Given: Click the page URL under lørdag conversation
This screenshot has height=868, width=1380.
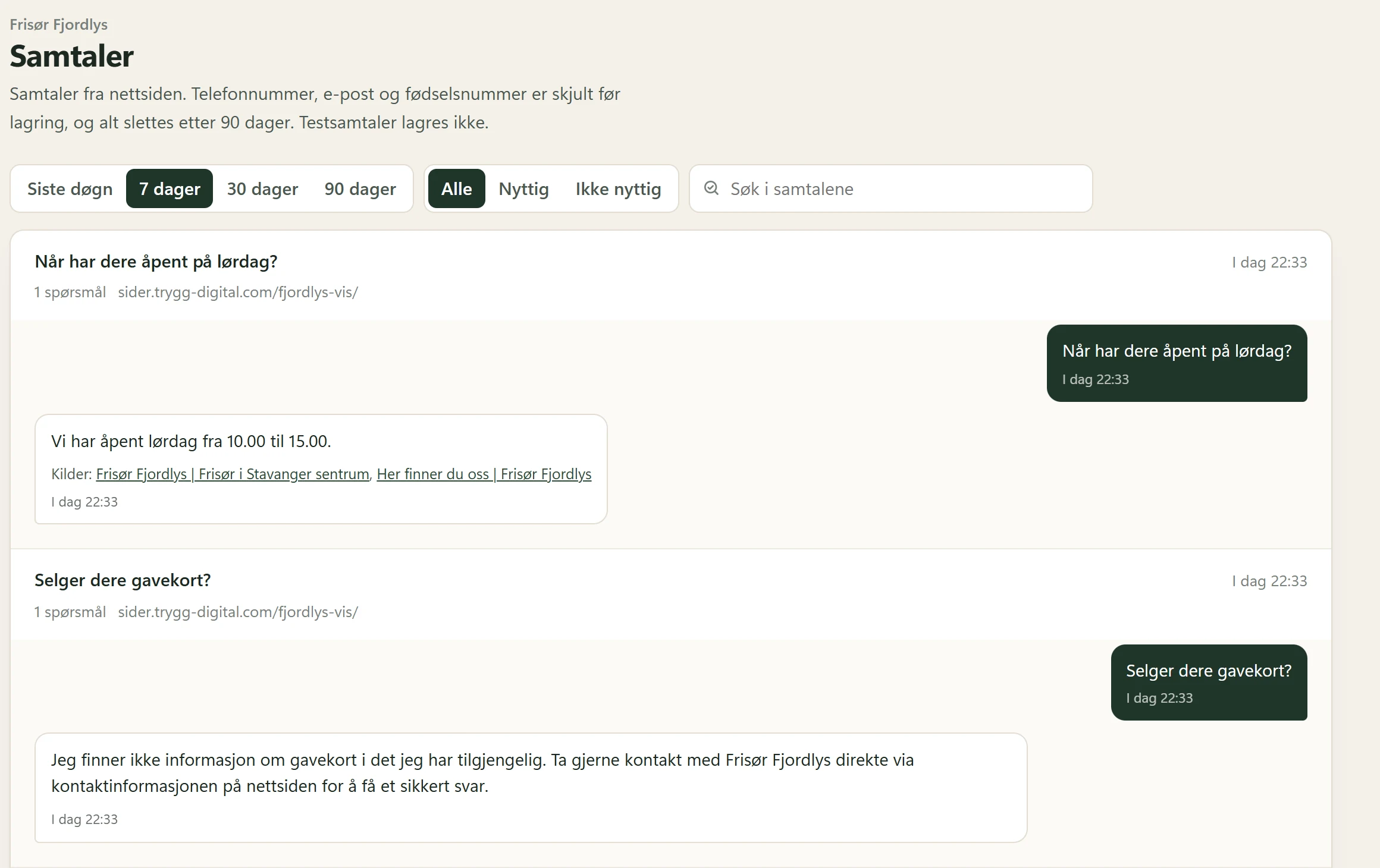Looking at the screenshot, I should click(x=238, y=292).
